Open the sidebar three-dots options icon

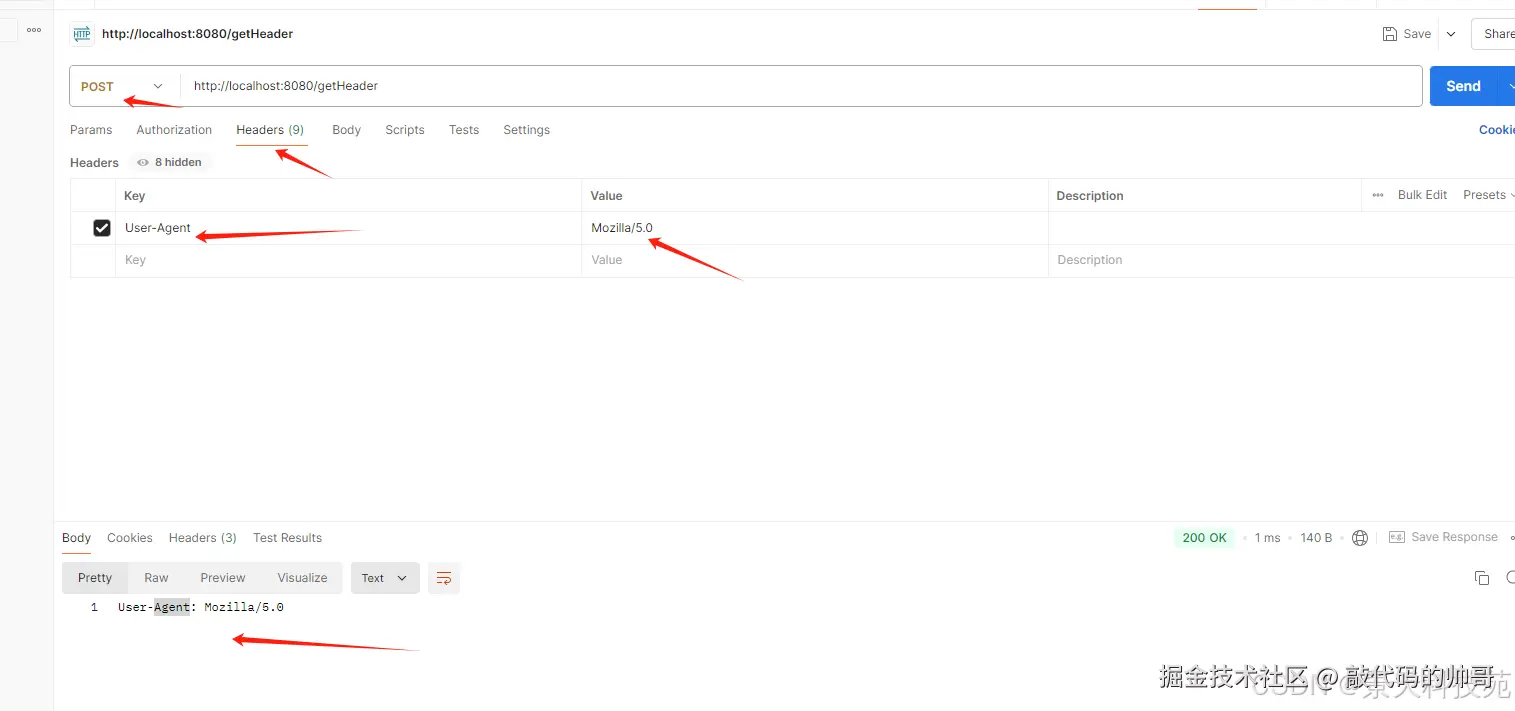[34, 30]
